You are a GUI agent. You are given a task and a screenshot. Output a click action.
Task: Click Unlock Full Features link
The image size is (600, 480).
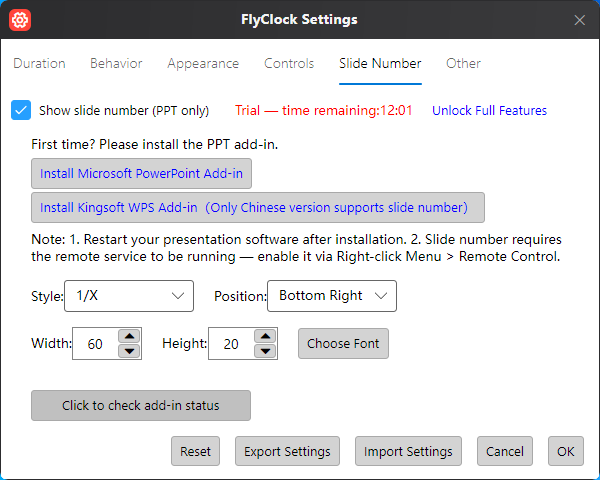point(489,111)
